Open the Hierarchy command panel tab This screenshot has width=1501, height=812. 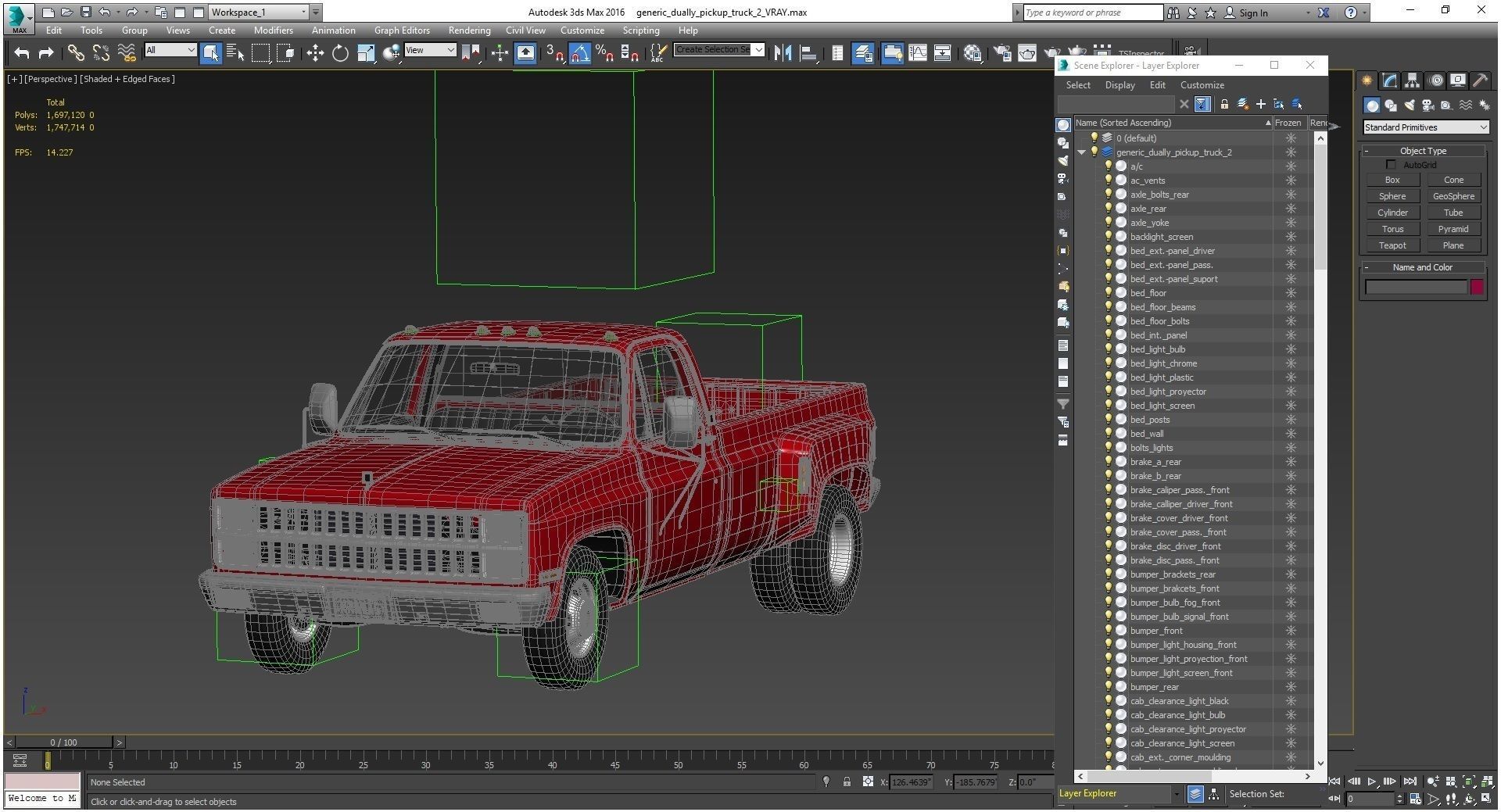(x=1412, y=80)
